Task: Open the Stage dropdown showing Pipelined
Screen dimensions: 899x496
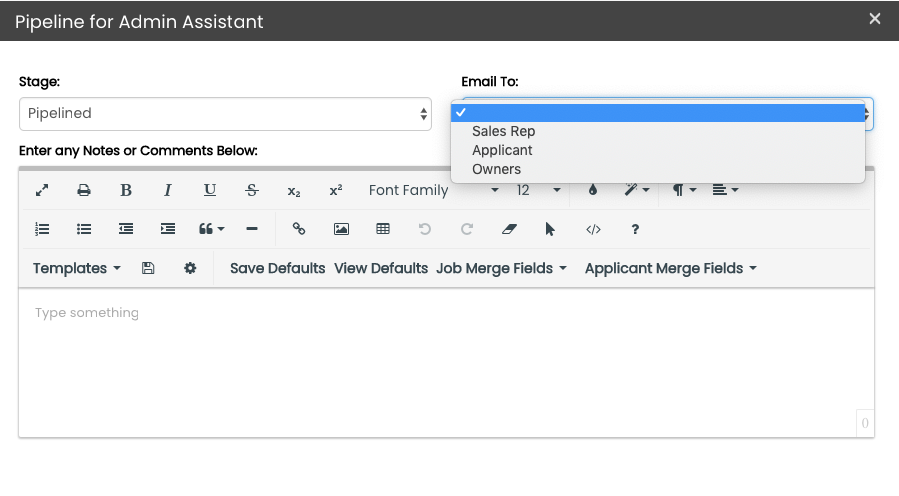Action: pos(225,114)
